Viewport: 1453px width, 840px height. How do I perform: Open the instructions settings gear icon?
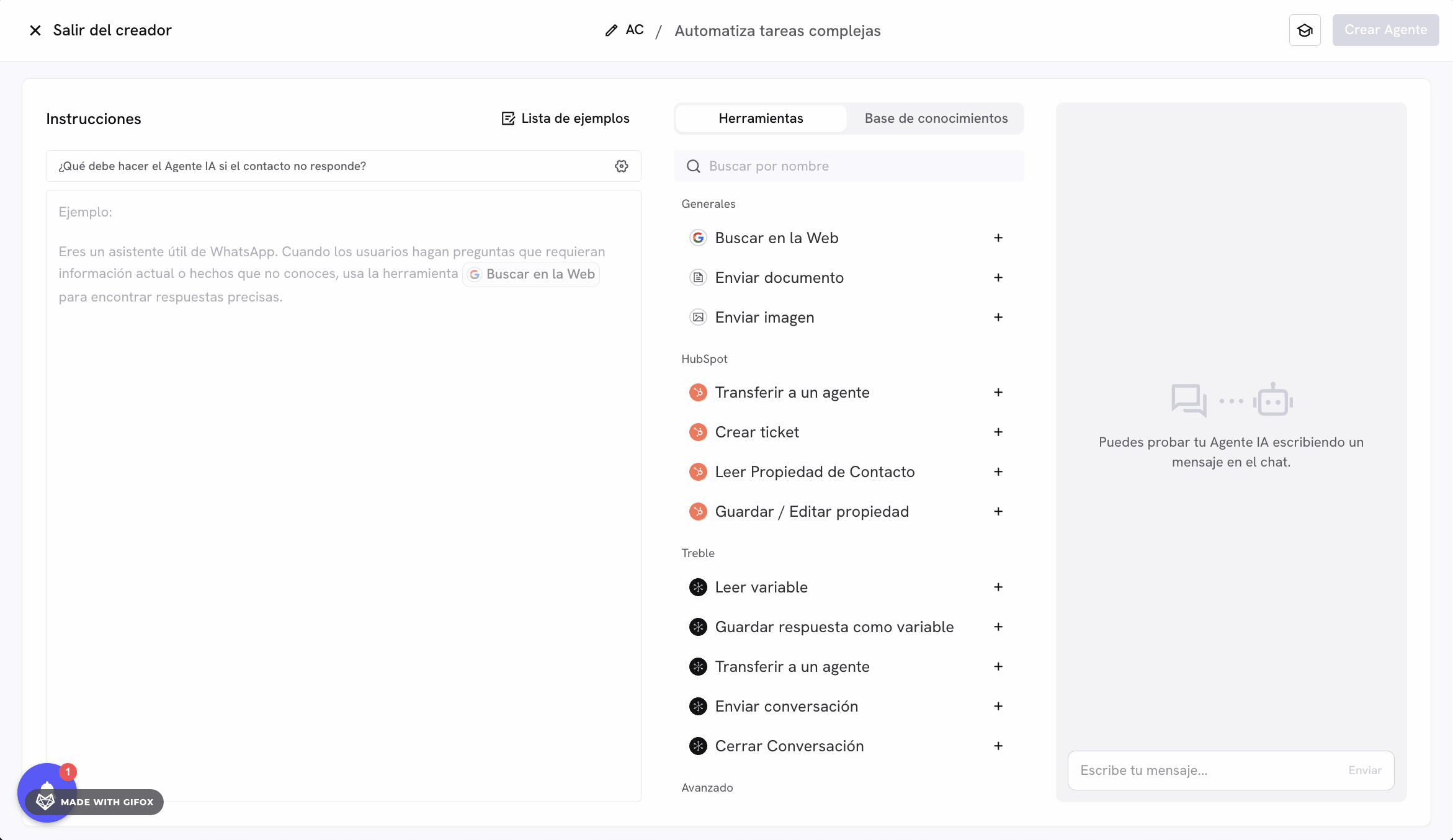point(621,166)
